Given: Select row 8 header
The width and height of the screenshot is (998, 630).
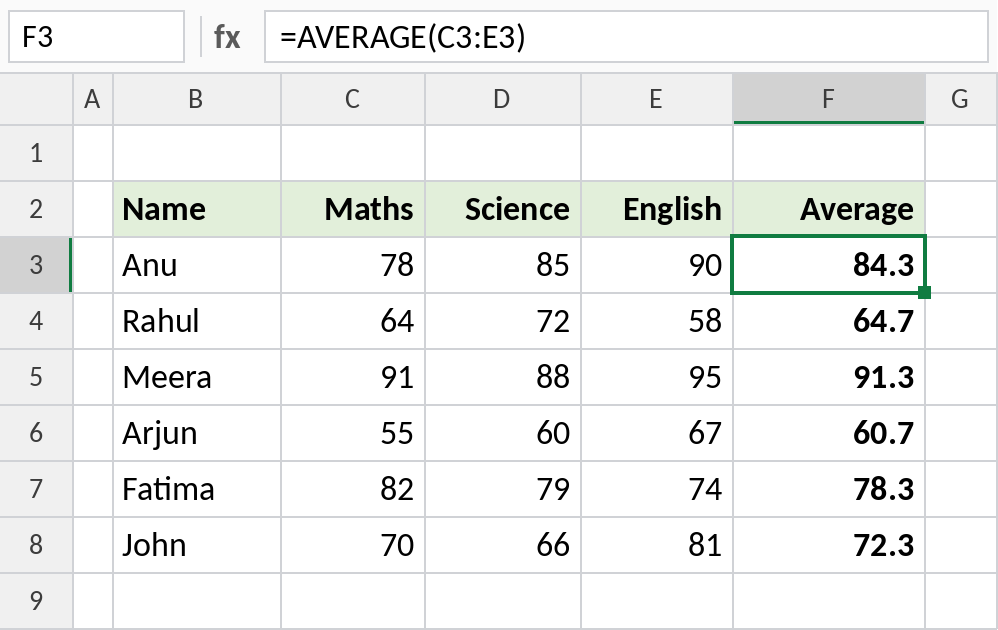Looking at the screenshot, I should click(36, 545).
